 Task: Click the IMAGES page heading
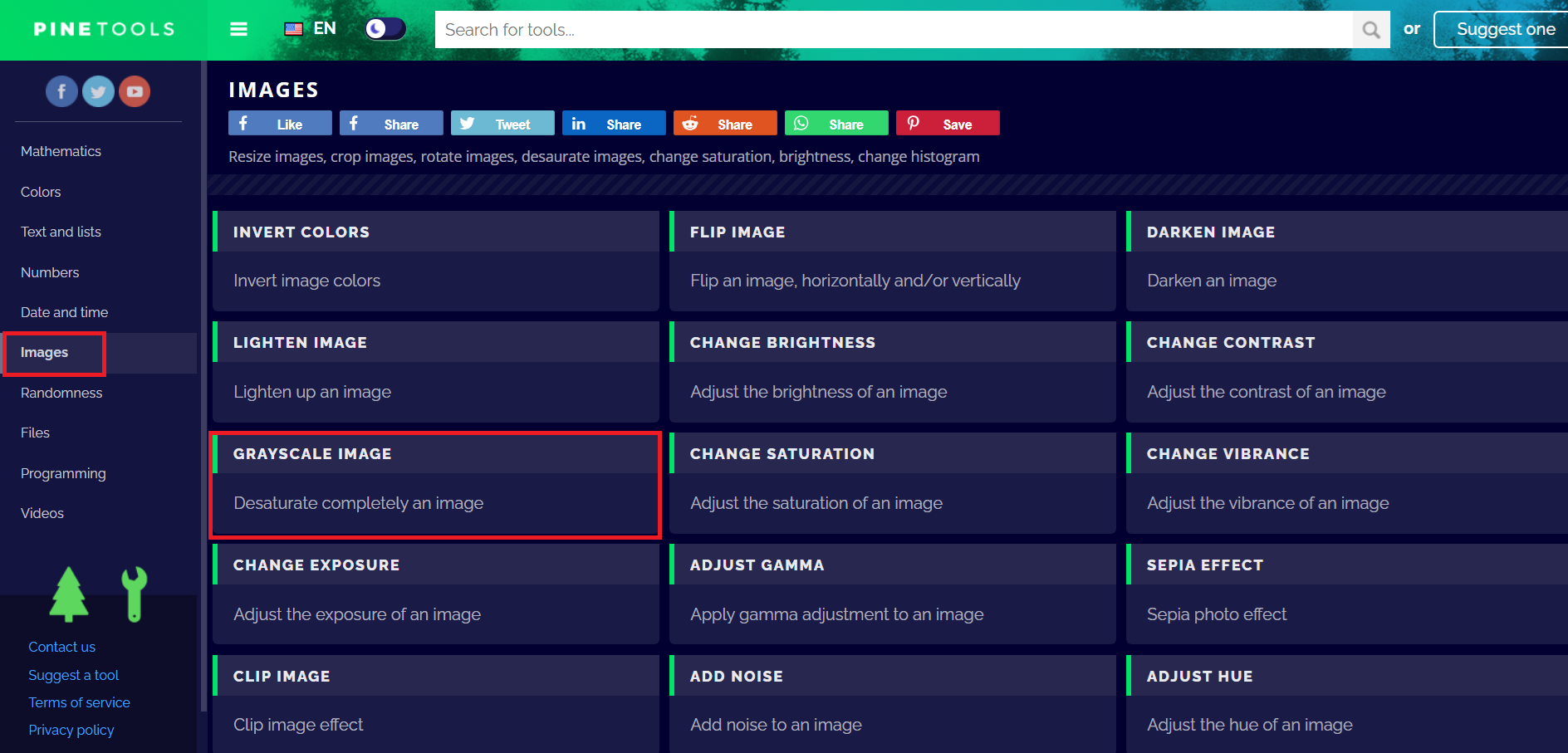click(x=273, y=90)
